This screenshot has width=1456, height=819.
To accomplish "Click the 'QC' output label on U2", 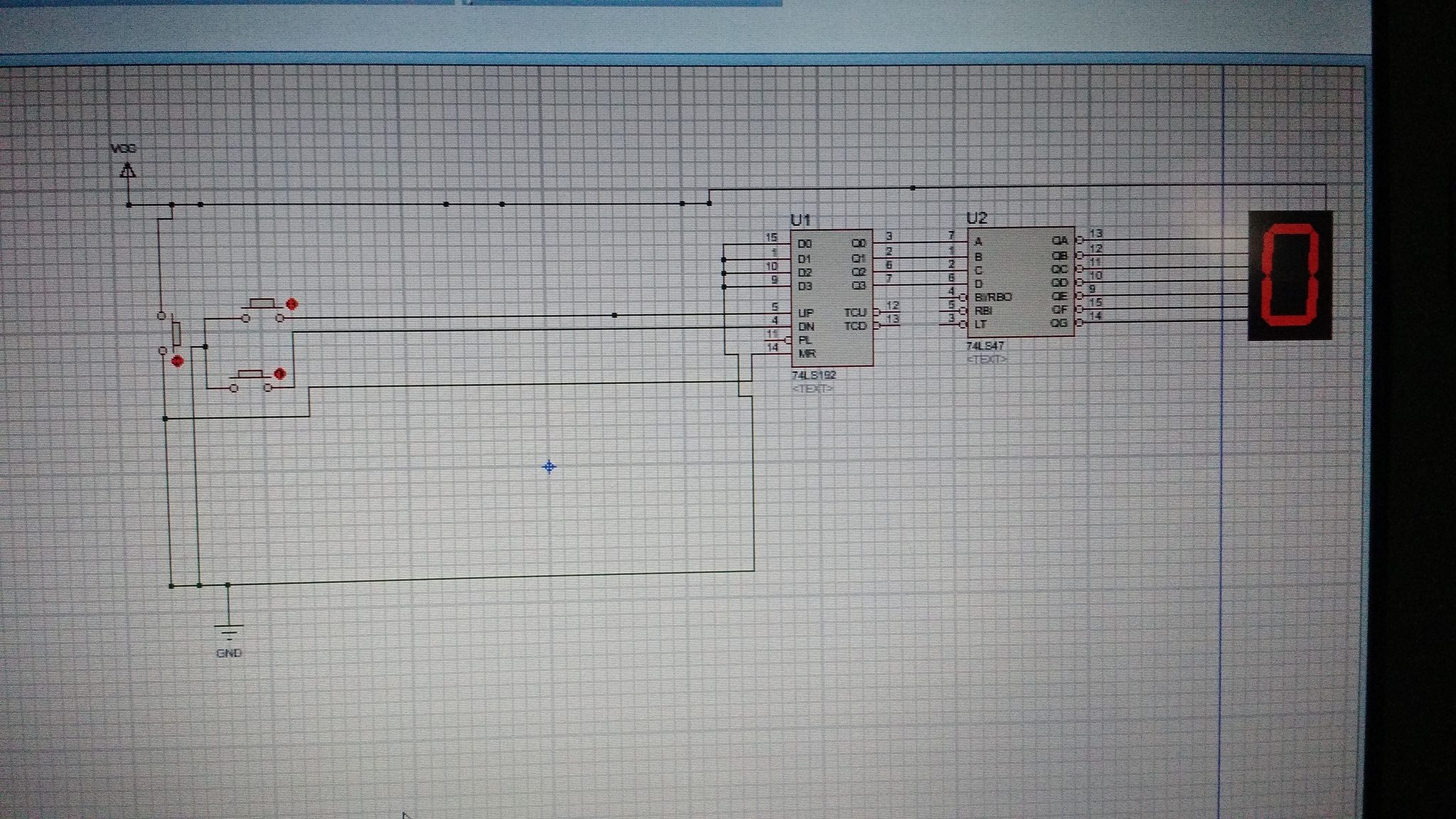I will (1059, 269).
